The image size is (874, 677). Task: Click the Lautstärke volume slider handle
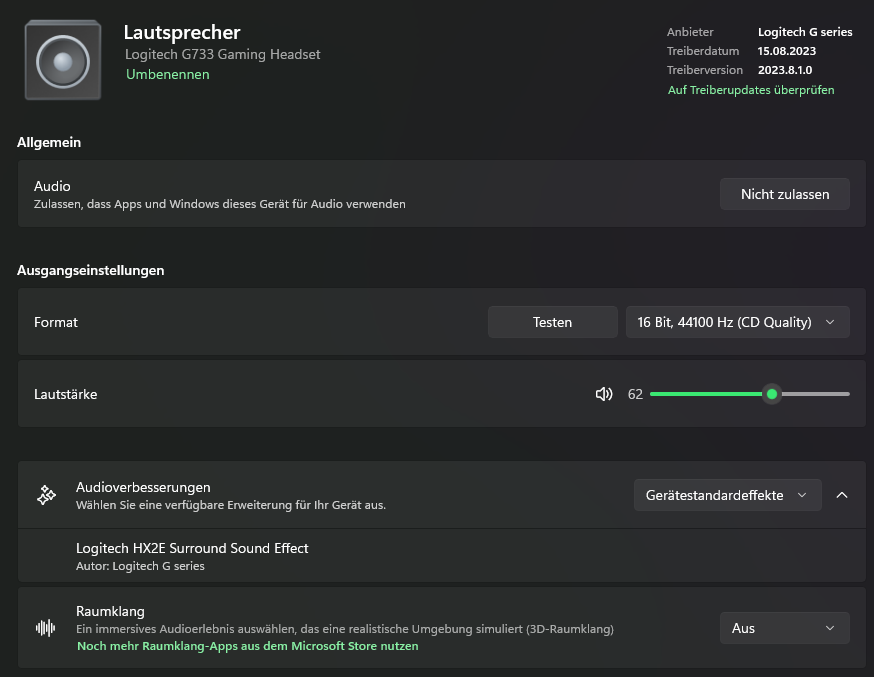click(x=772, y=394)
